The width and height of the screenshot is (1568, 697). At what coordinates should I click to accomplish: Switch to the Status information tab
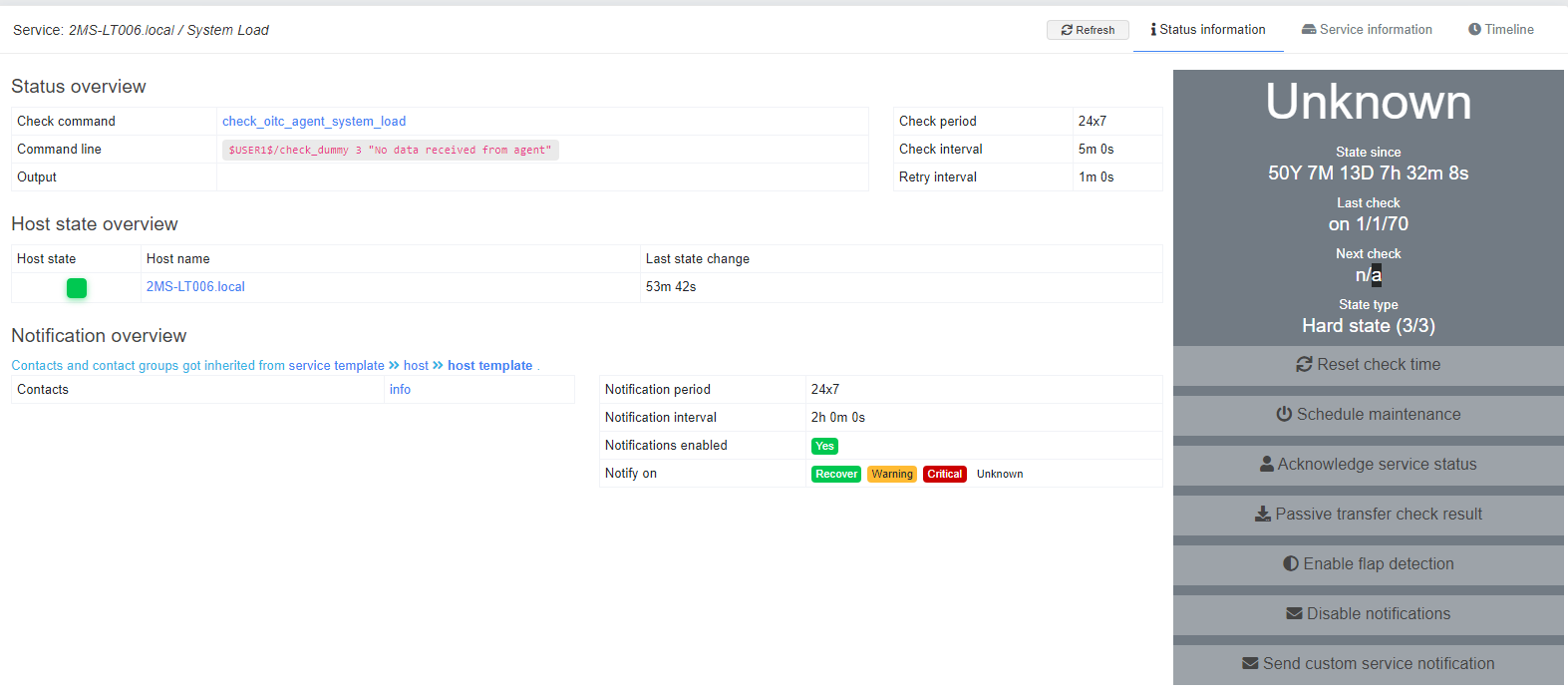click(x=1208, y=30)
